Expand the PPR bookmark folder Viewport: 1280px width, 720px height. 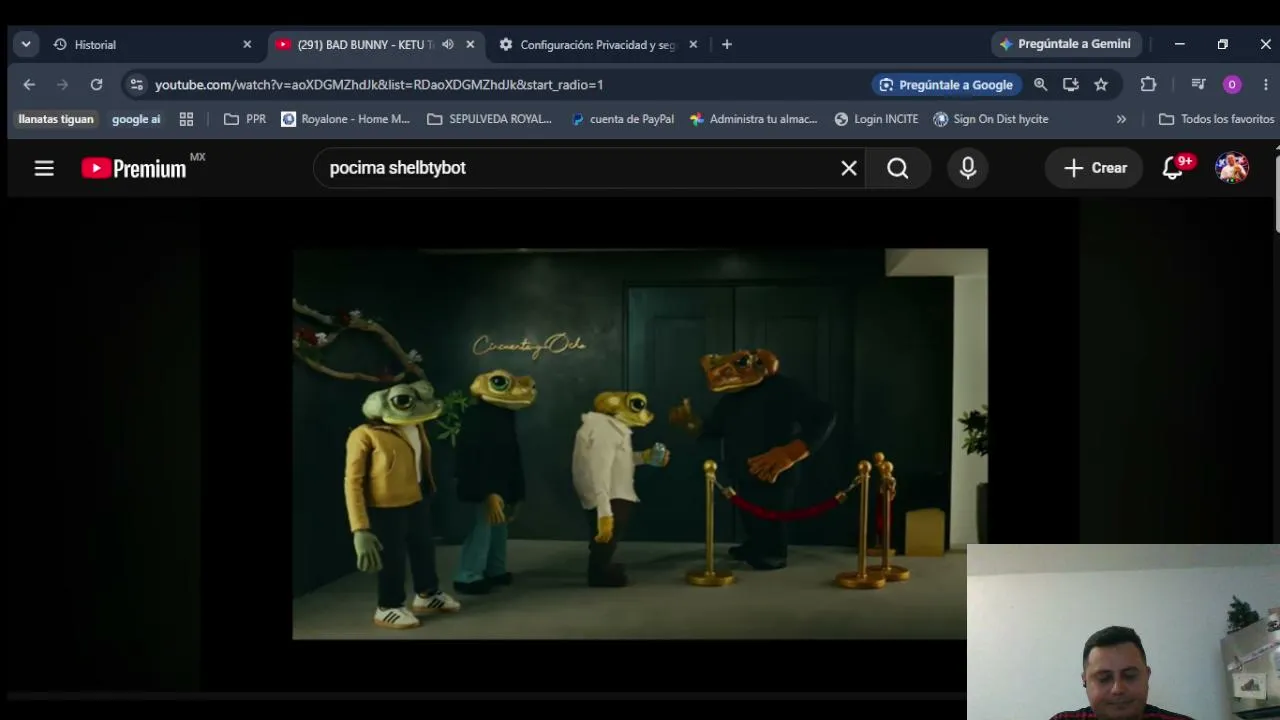tap(245, 119)
